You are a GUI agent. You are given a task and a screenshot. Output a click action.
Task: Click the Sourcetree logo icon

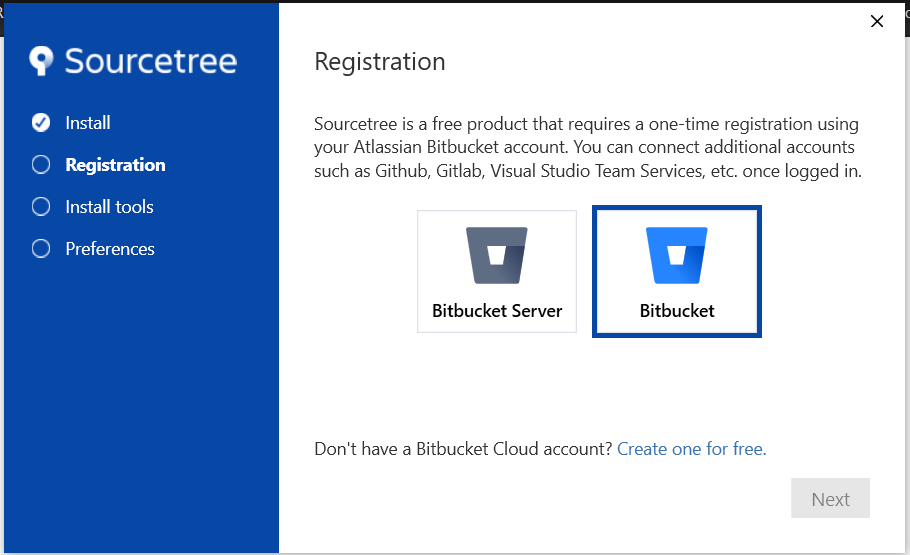(x=41, y=60)
